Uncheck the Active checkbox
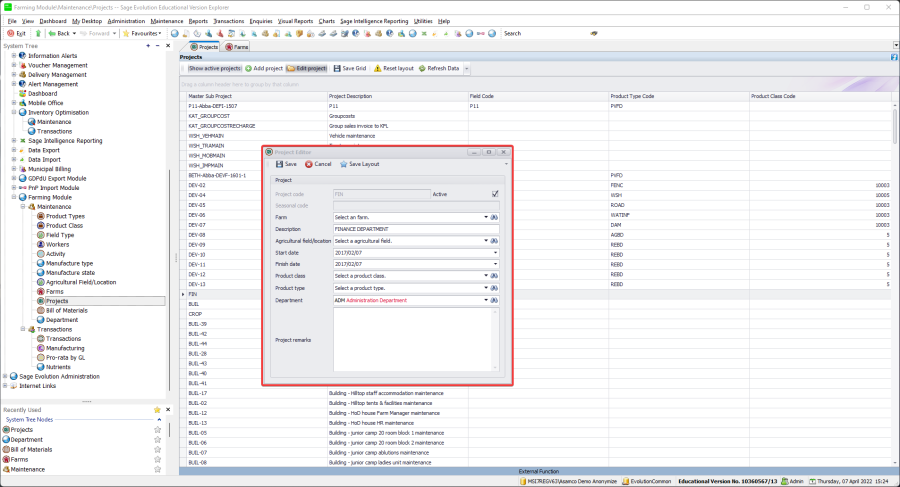The height and width of the screenshot is (487, 900). [x=494, y=194]
